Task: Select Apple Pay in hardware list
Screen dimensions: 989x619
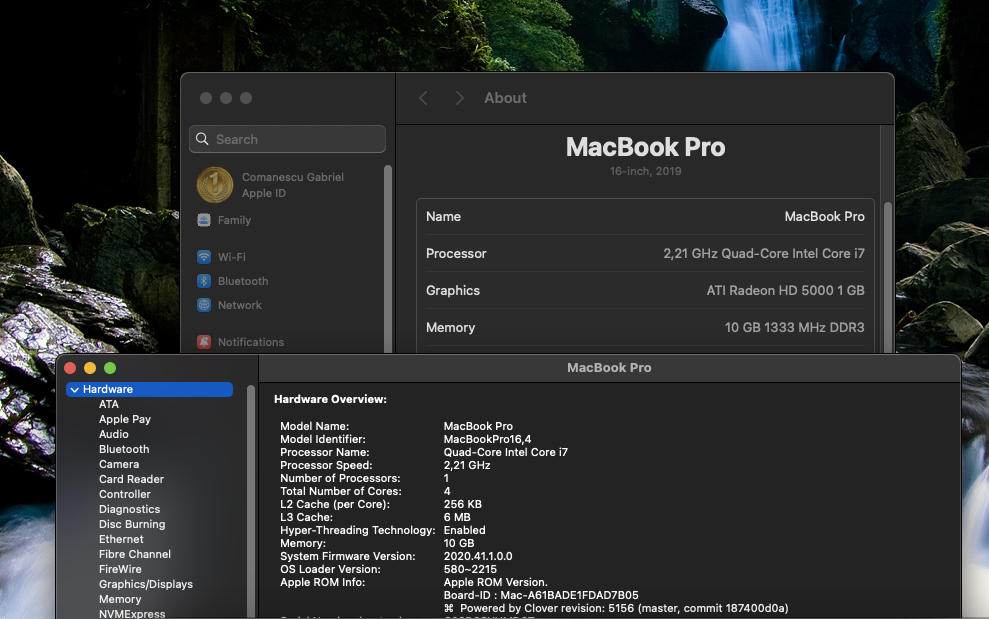Action: [x=125, y=419]
